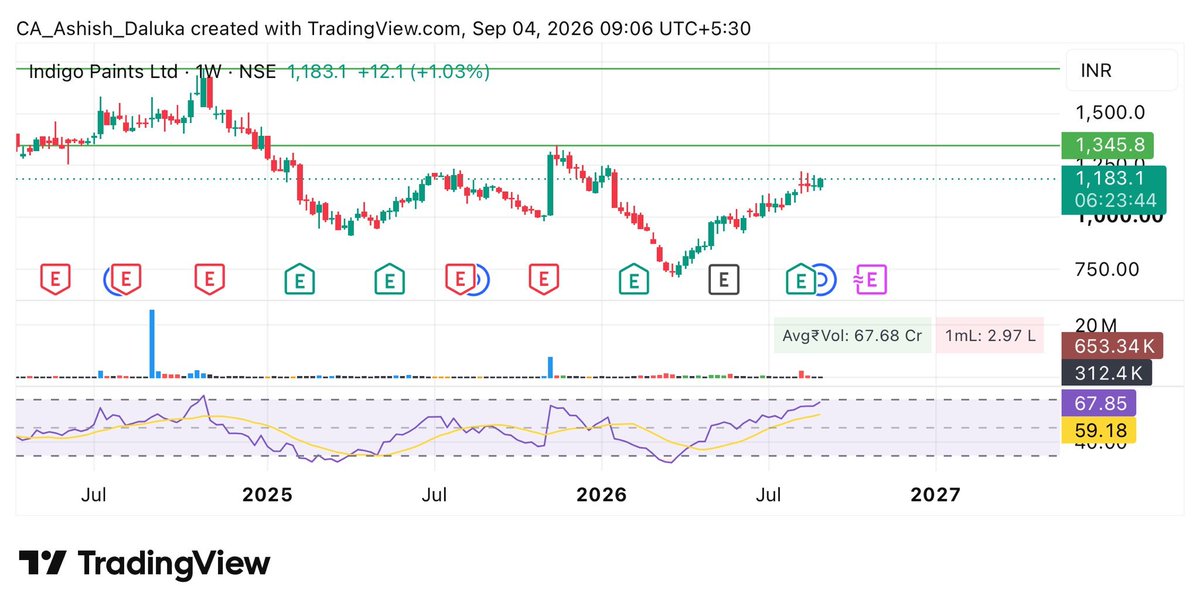Click the Avg₹Vol: 67.68 Cr box
The height and width of the screenshot is (611, 1200).
point(853,335)
